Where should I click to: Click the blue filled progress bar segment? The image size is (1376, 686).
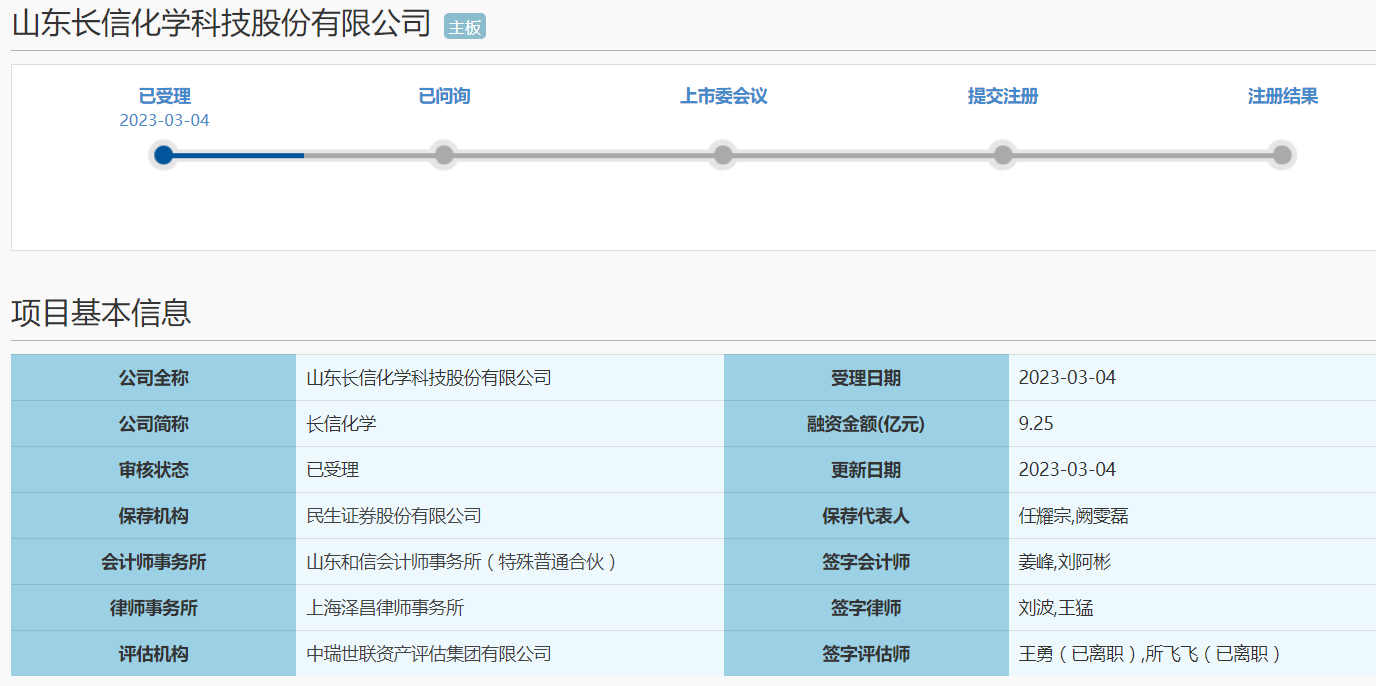[240, 155]
